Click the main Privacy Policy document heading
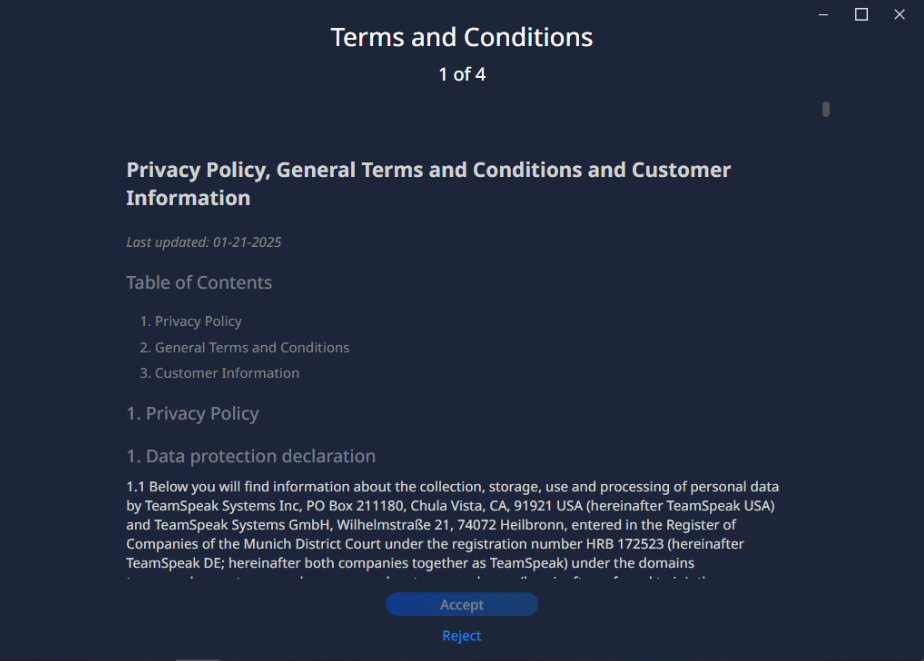924x661 pixels. pos(428,183)
